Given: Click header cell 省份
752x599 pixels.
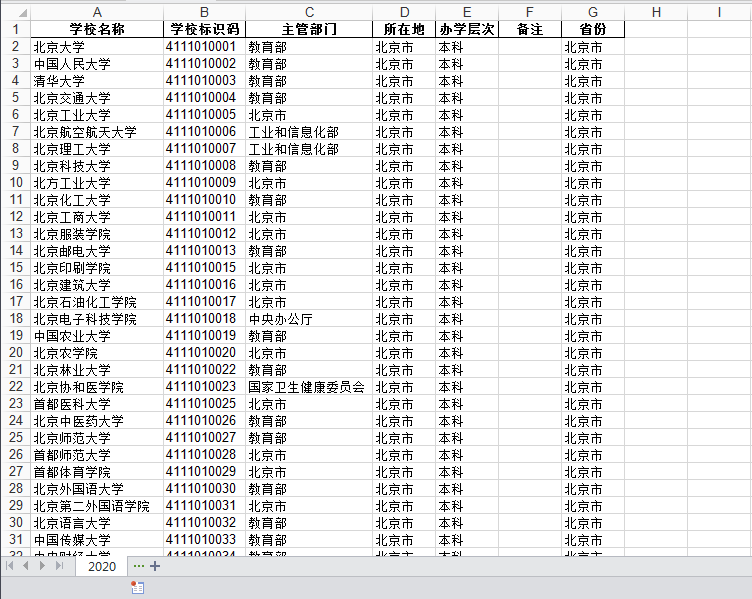Looking at the screenshot, I should 593,29.
